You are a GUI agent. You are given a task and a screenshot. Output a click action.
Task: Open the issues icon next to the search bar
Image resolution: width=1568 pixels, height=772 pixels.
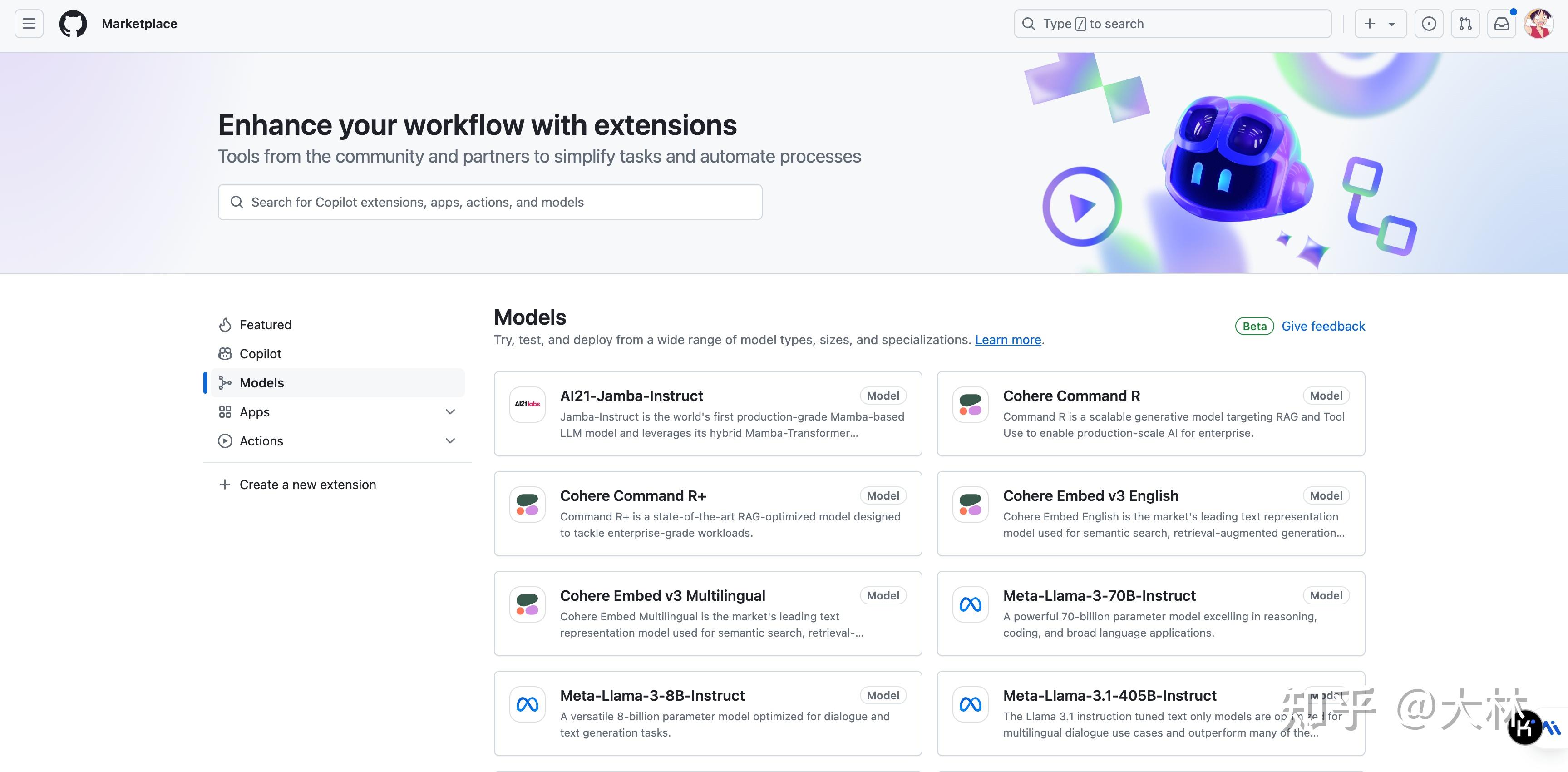(x=1429, y=23)
